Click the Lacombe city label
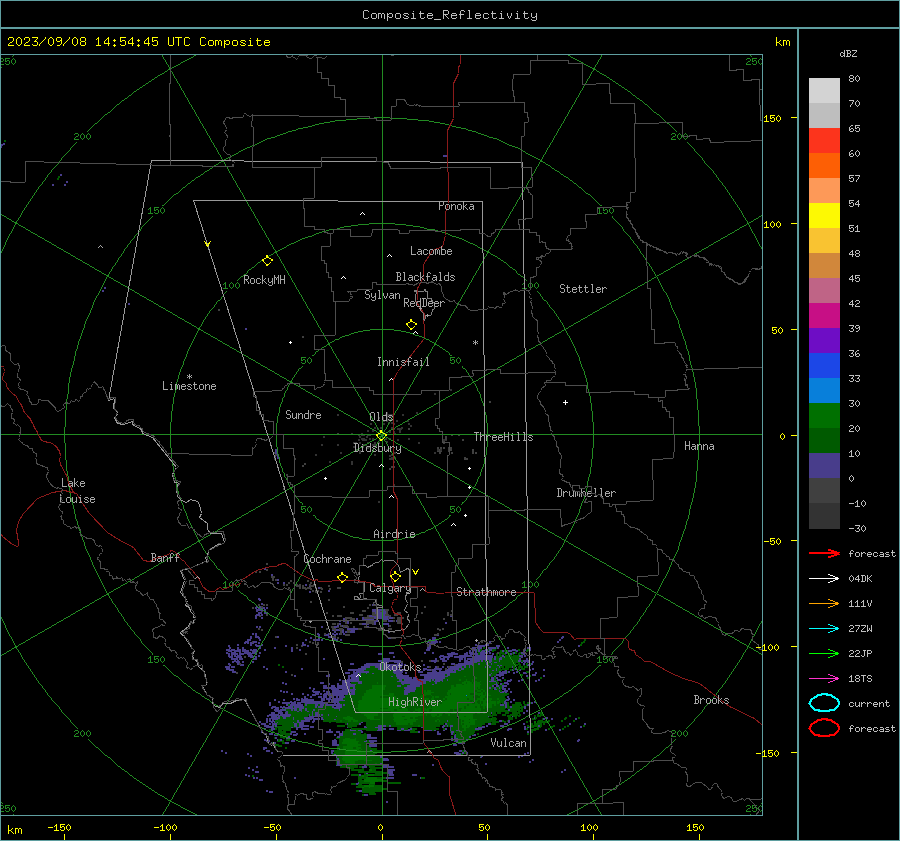 (x=431, y=251)
